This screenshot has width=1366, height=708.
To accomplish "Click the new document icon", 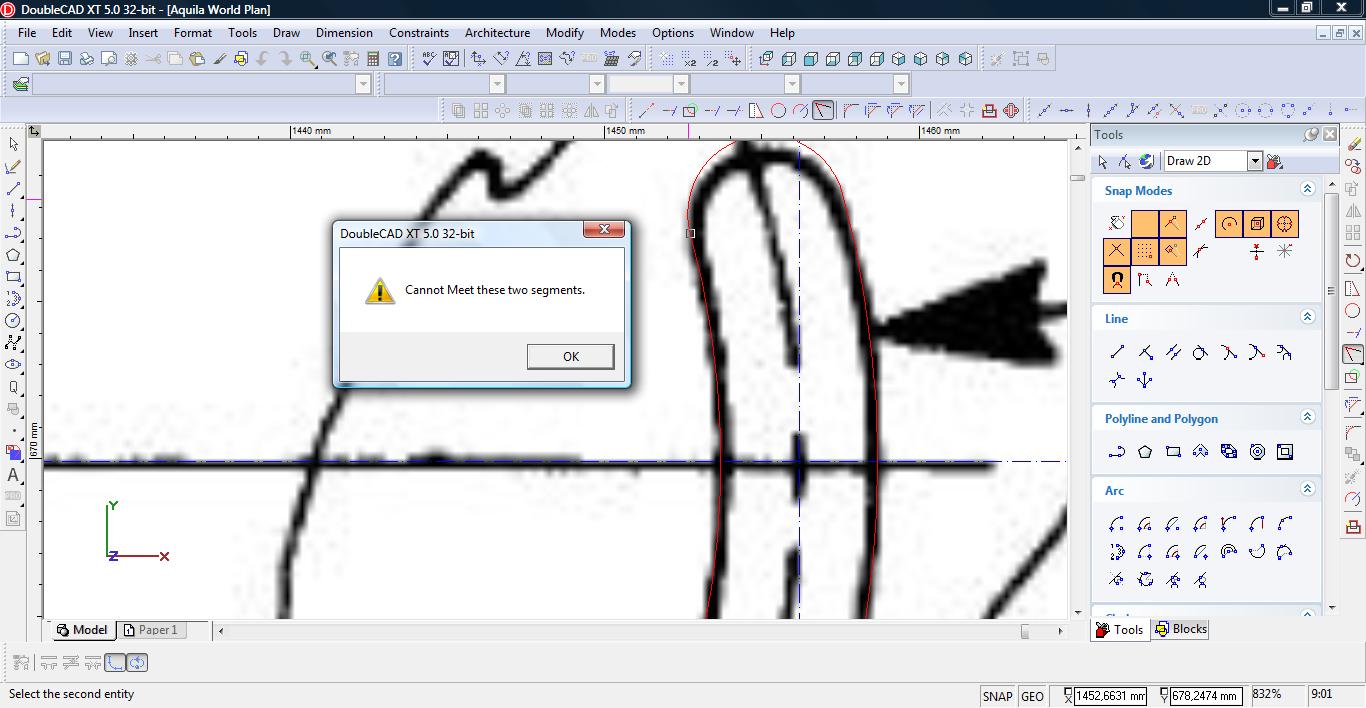I will tap(20, 59).
